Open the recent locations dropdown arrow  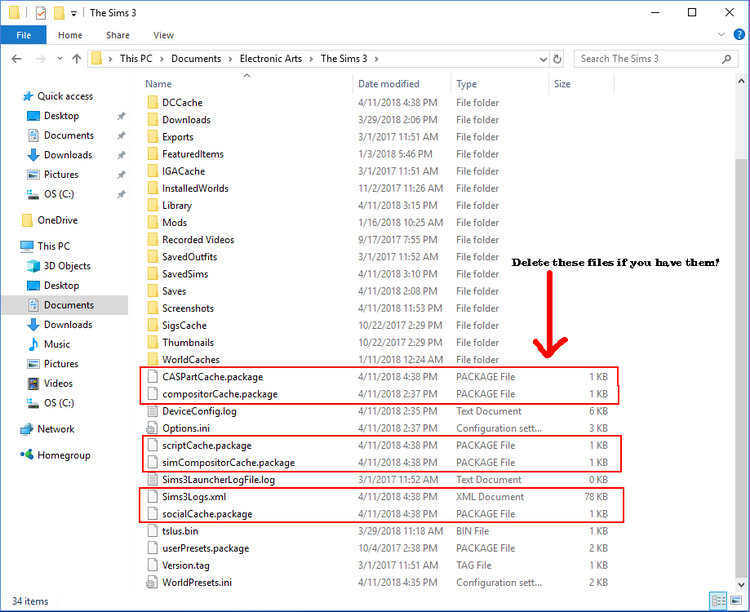[x=60, y=59]
